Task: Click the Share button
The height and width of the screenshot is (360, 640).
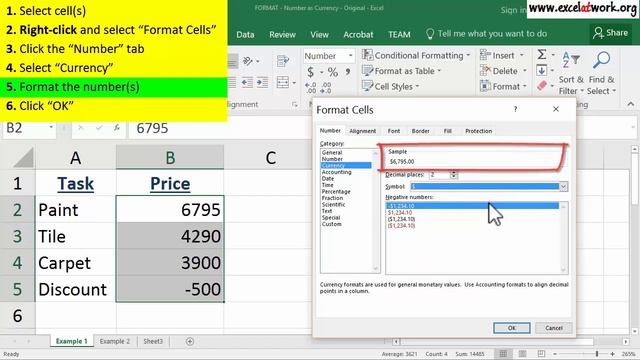Action: coord(611,33)
